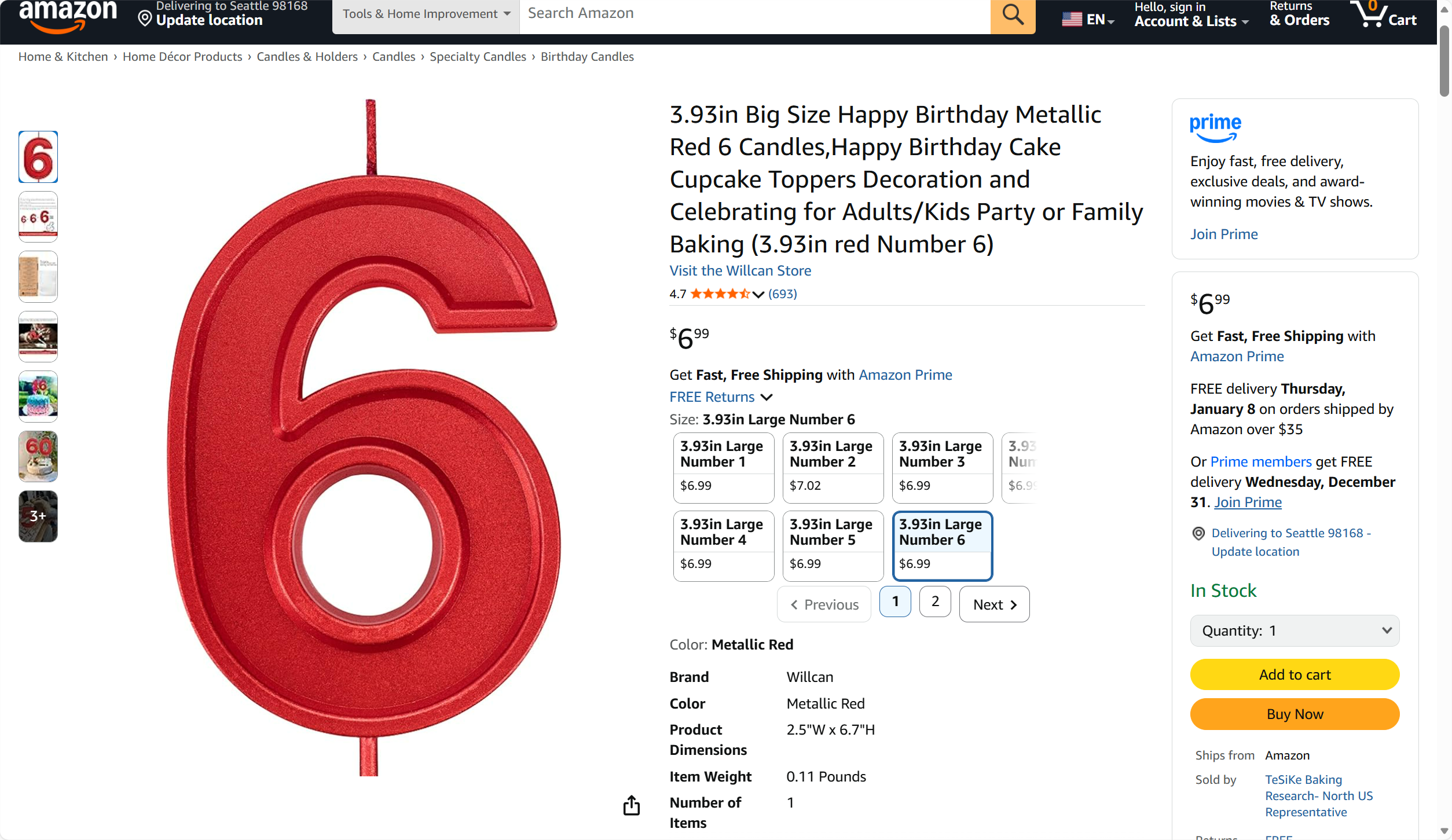Image resolution: width=1452 pixels, height=840 pixels.
Task: Go to size options page 2
Action: (935, 602)
